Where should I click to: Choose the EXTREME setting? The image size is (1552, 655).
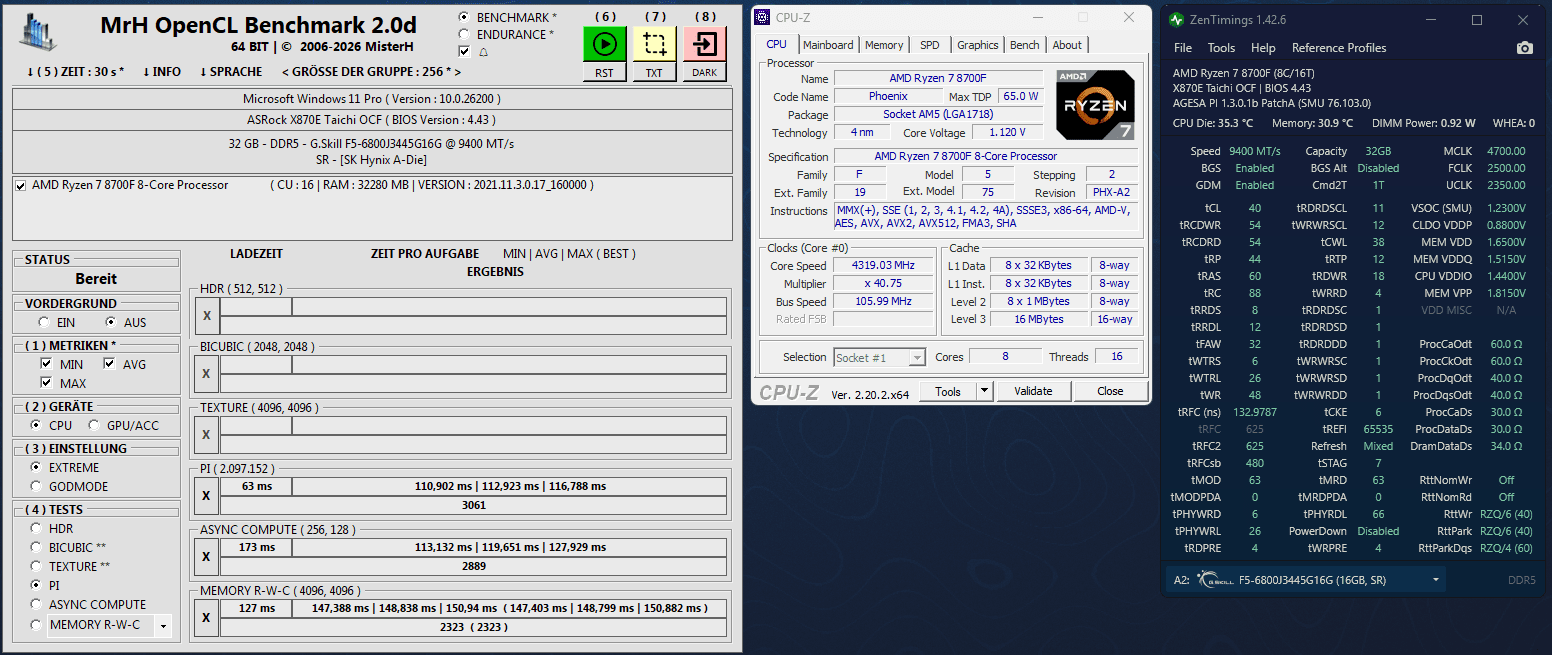[36, 467]
